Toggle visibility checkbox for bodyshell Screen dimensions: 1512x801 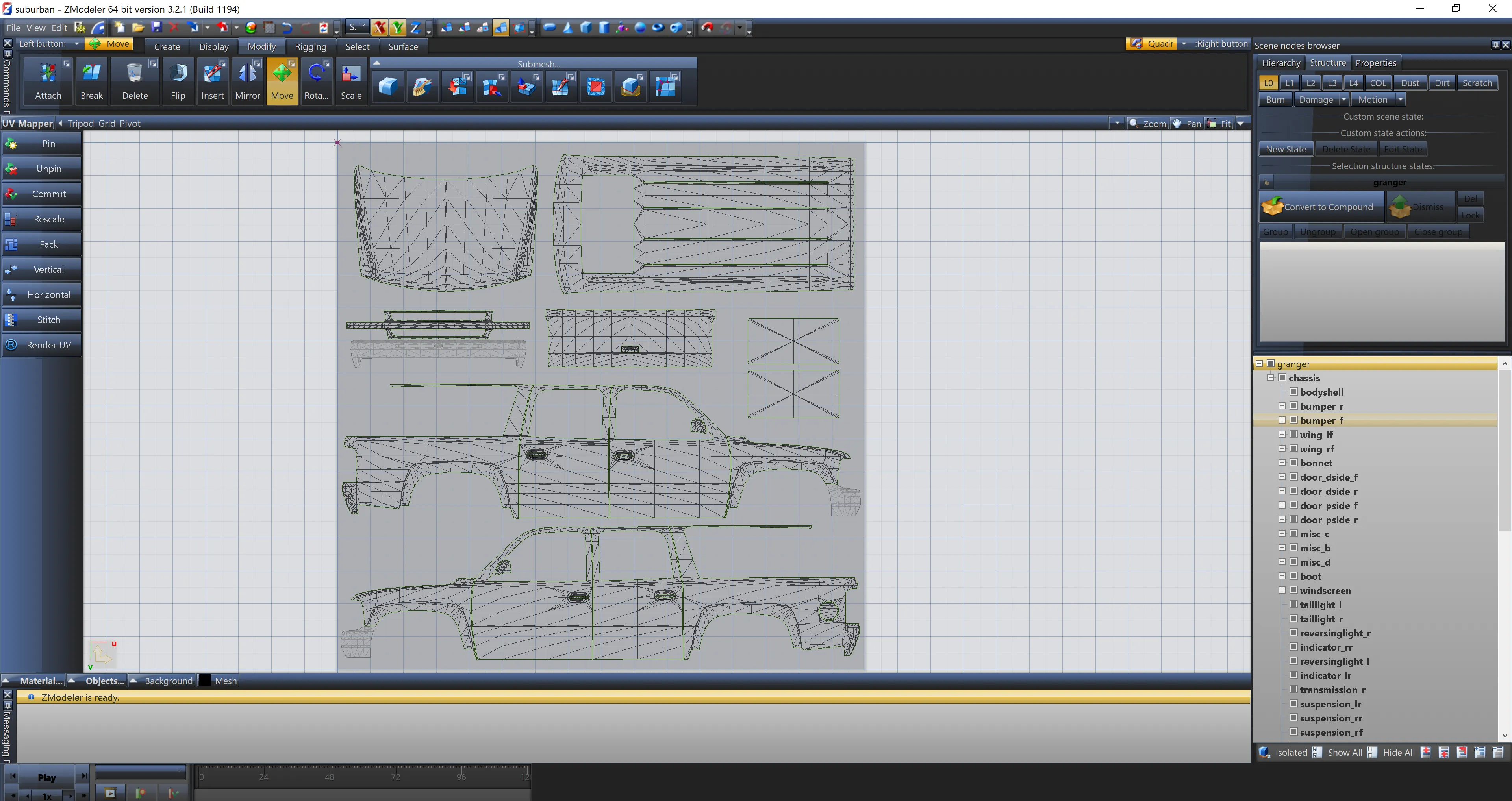pos(1293,391)
